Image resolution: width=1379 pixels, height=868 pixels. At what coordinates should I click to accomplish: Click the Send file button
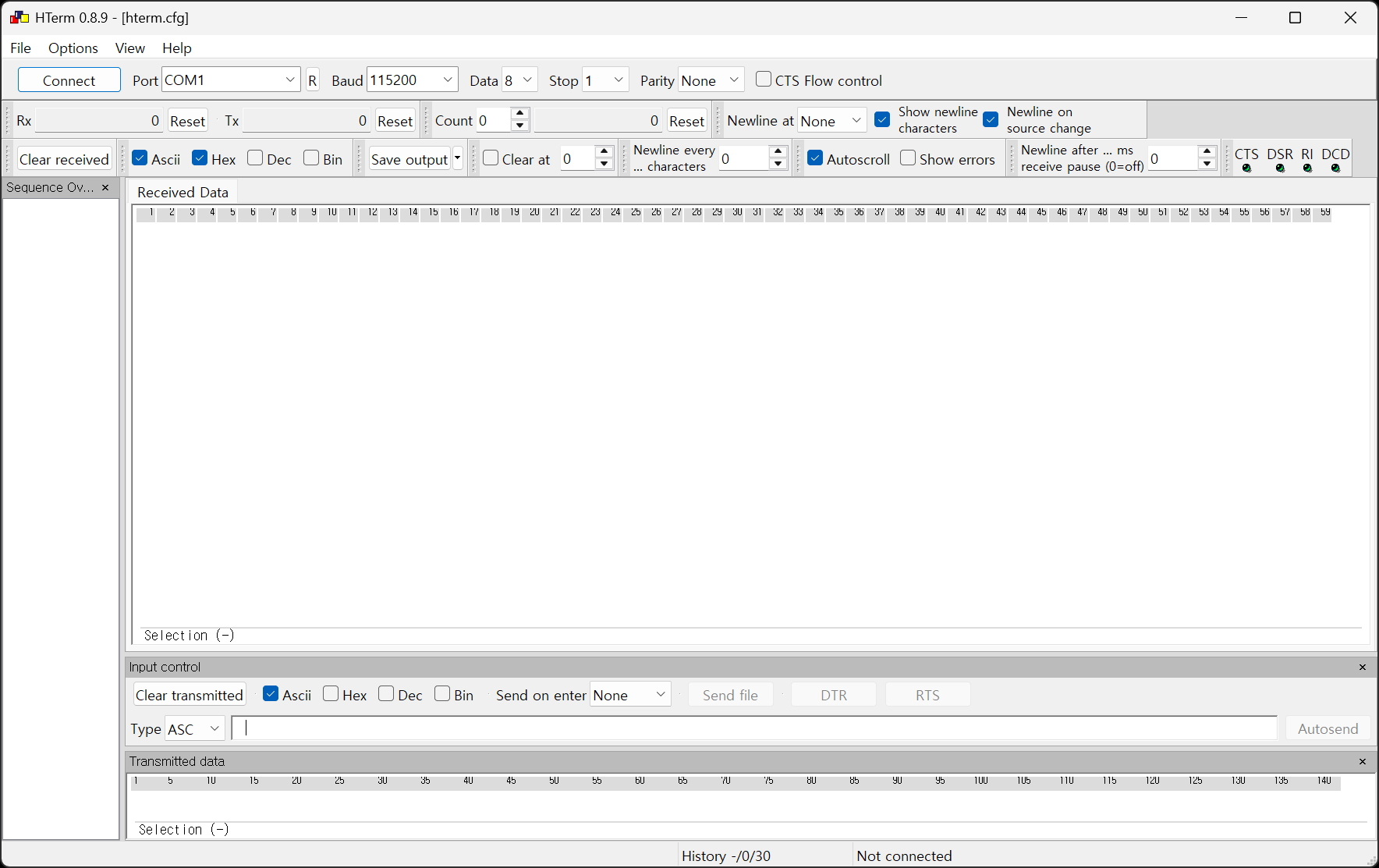pos(731,695)
